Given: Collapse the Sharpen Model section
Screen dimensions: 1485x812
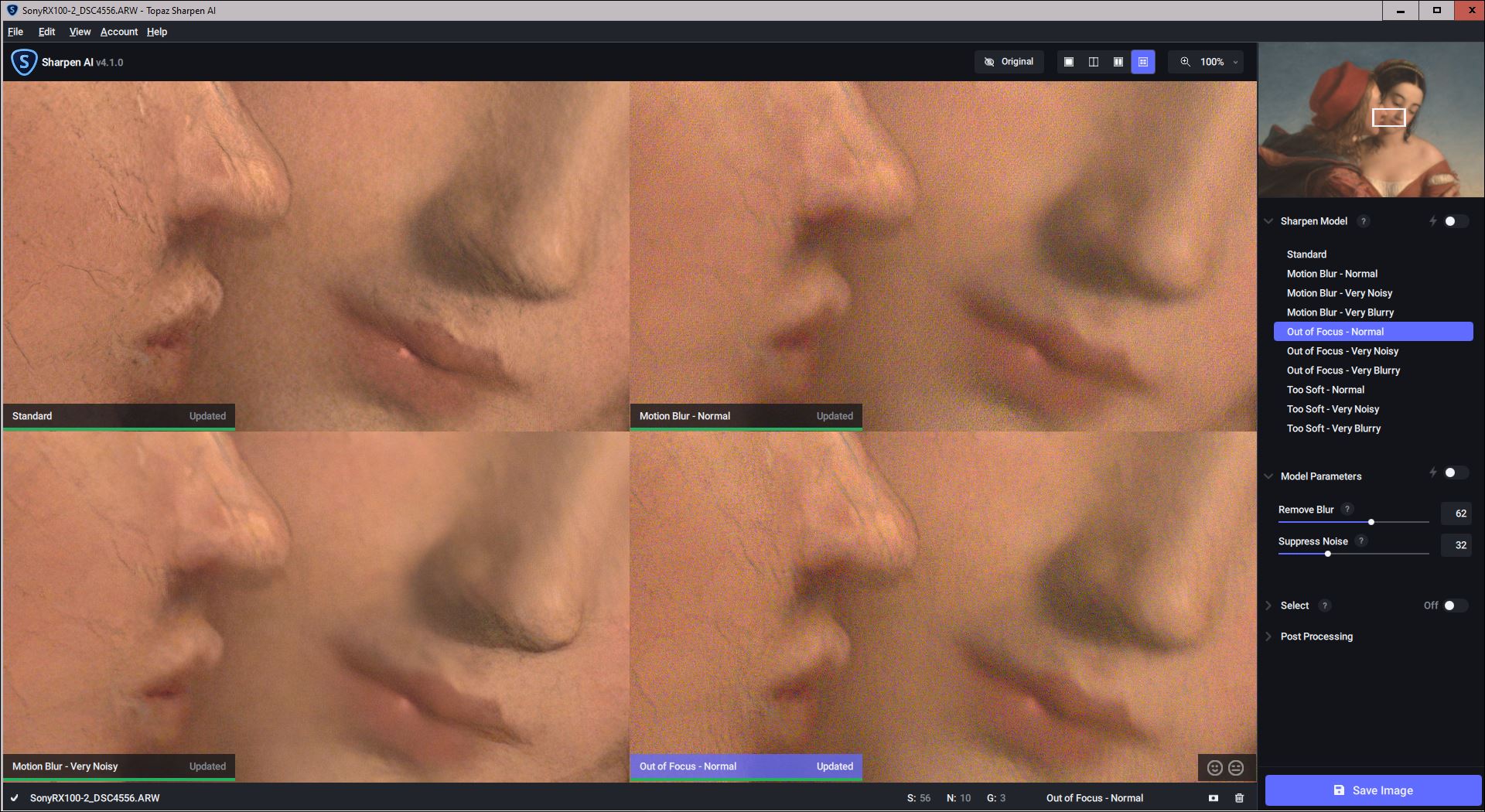Looking at the screenshot, I should tap(1268, 221).
